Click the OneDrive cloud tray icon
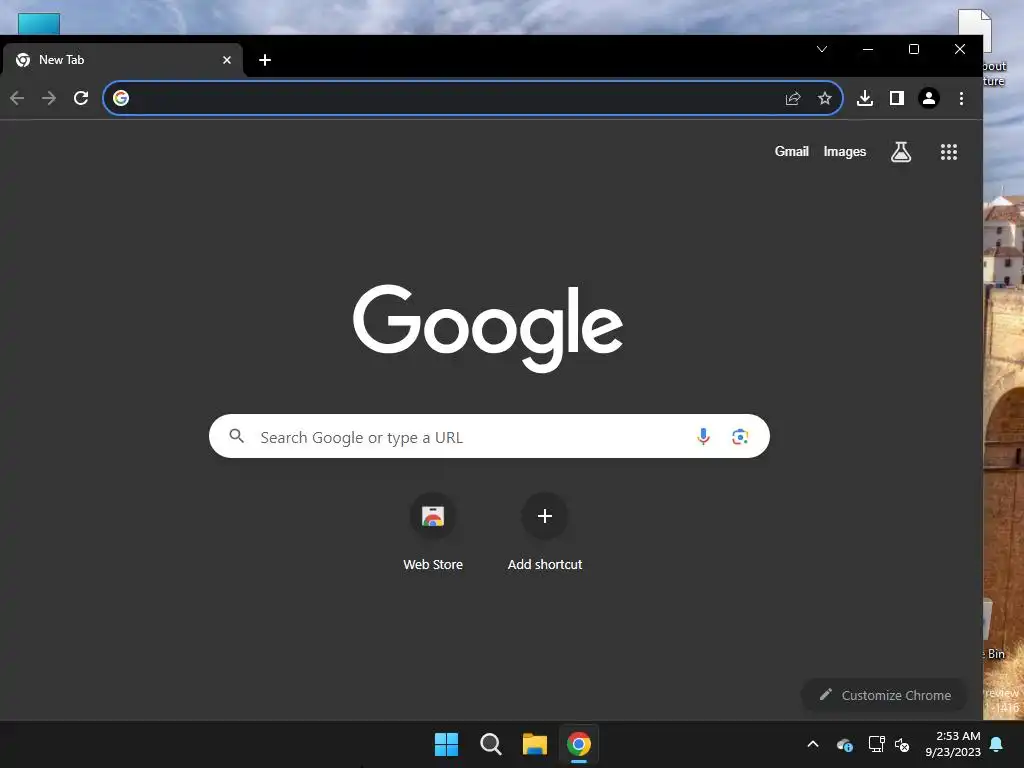 pyautogui.click(x=844, y=744)
